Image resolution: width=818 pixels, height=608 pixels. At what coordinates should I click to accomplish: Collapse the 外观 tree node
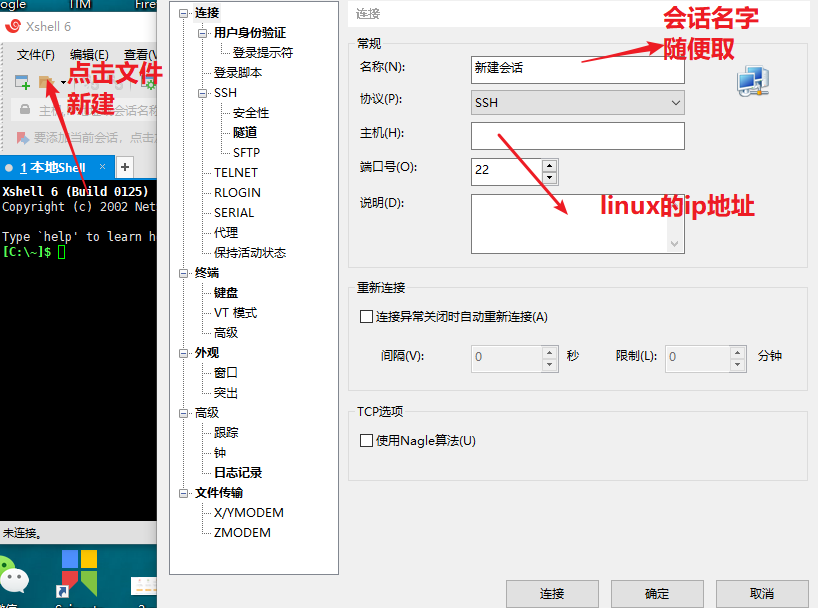[x=183, y=353]
